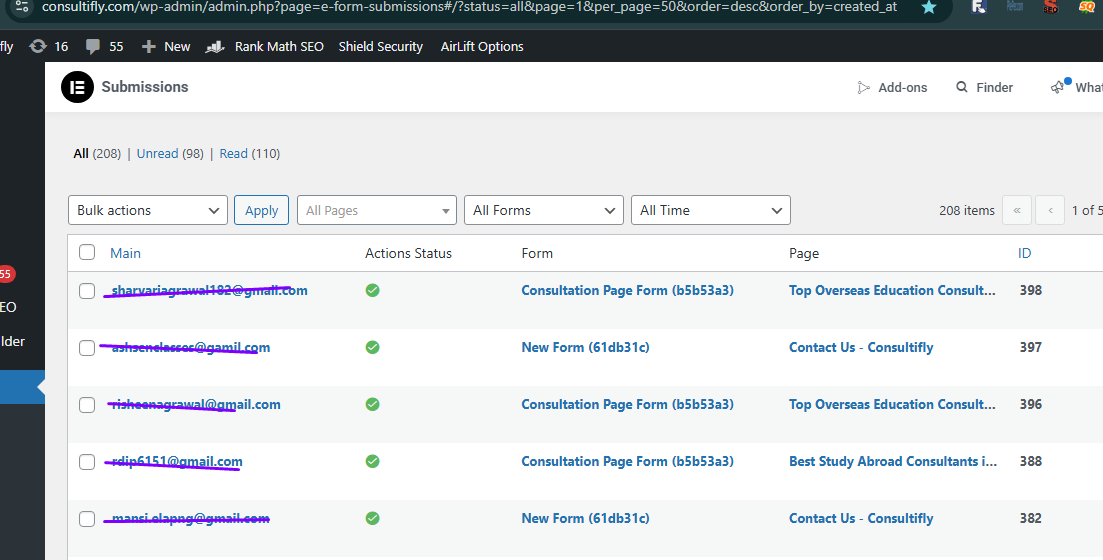Viewport: 1103px width, 560px height.
Task: Click green status checkmark for submission 382
Action: tap(373, 518)
